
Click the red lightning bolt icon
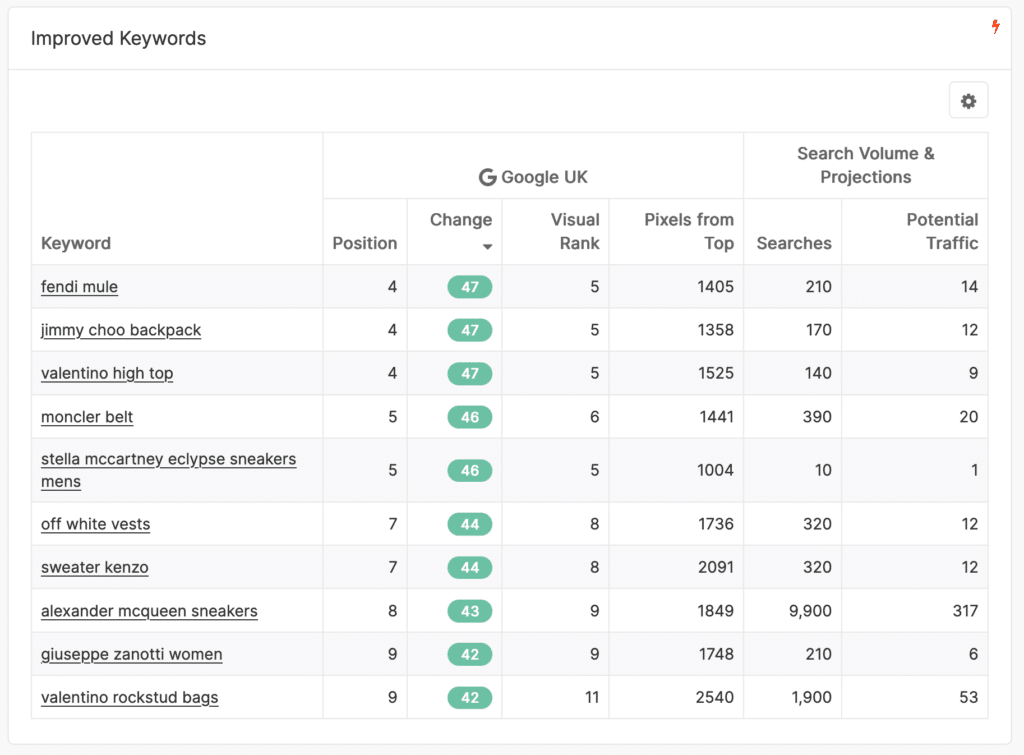[x=995, y=26]
